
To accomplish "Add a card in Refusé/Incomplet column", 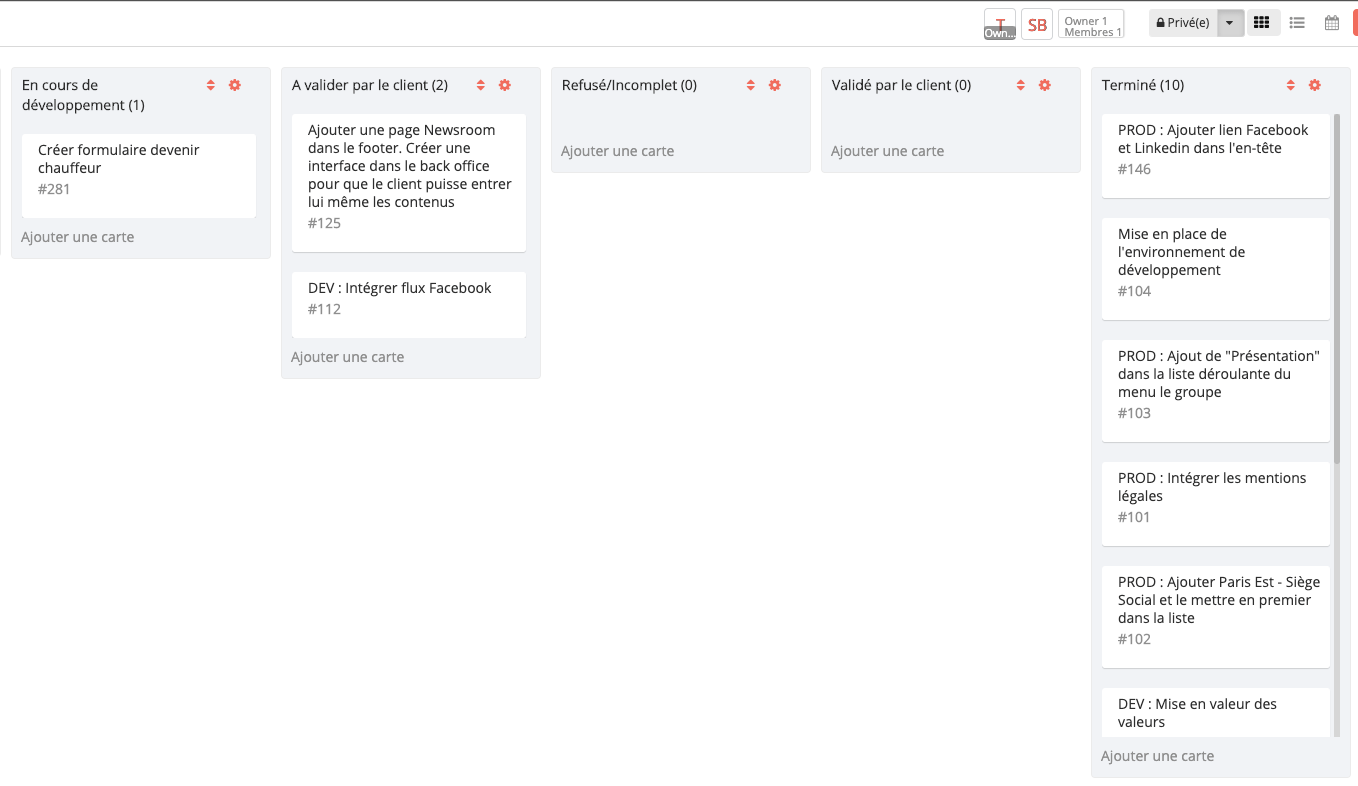I will pos(617,151).
